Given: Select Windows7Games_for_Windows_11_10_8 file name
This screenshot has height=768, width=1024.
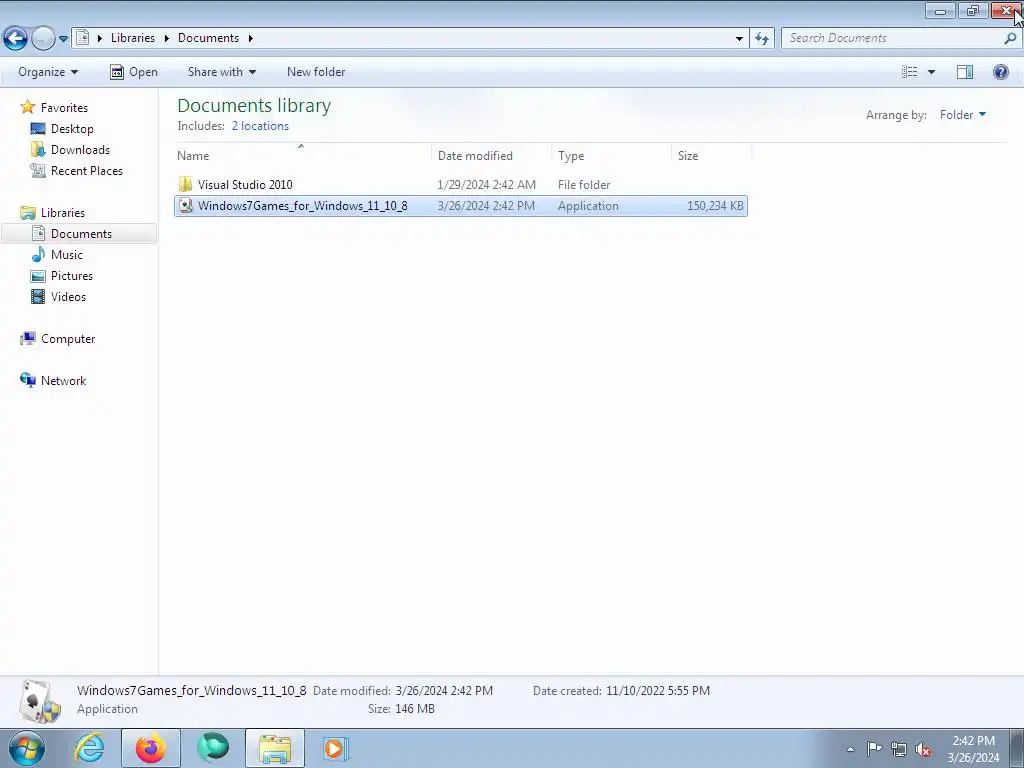Looking at the screenshot, I should [x=302, y=206].
